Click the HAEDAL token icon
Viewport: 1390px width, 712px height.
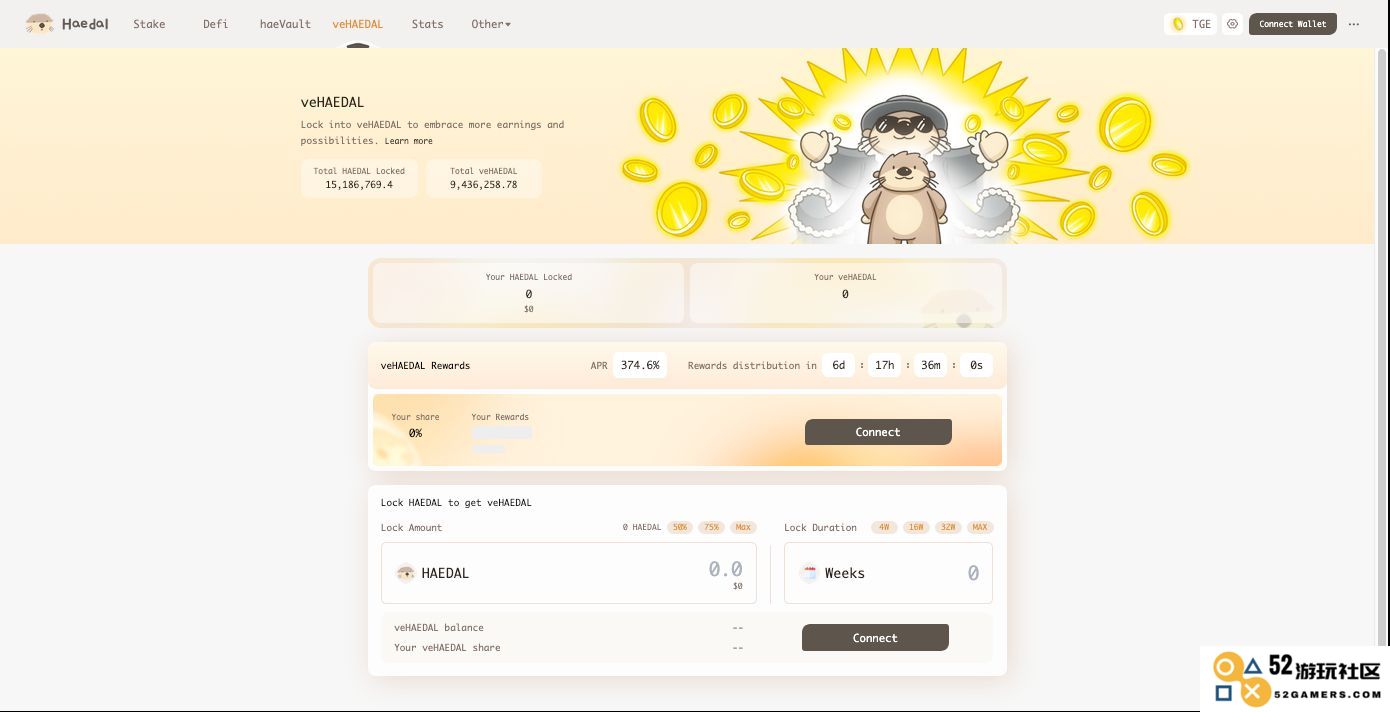(x=405, y=573)
